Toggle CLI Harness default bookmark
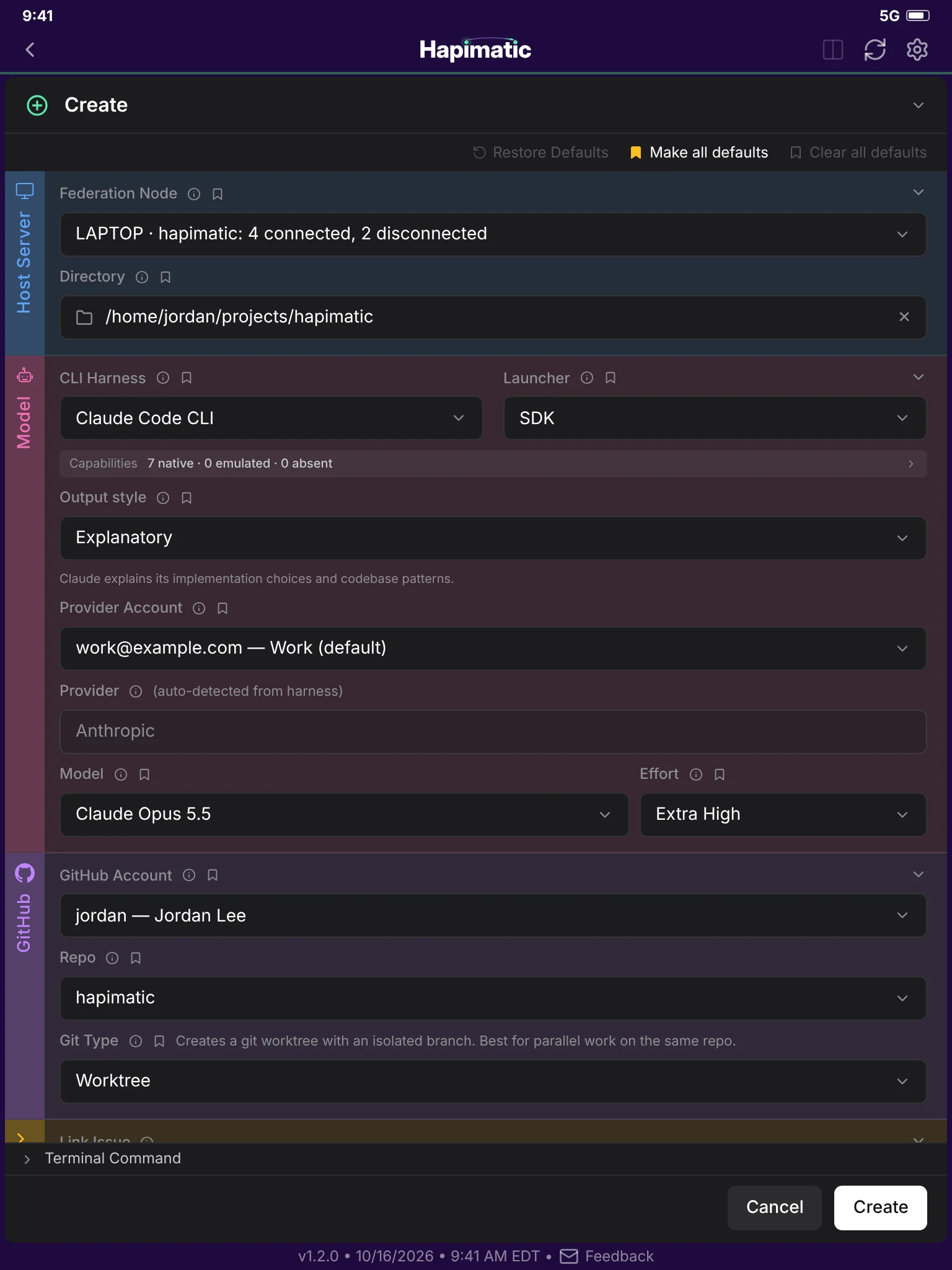Image resolution: width=952 pixels, height=1270 pixels. click(187, 378)
